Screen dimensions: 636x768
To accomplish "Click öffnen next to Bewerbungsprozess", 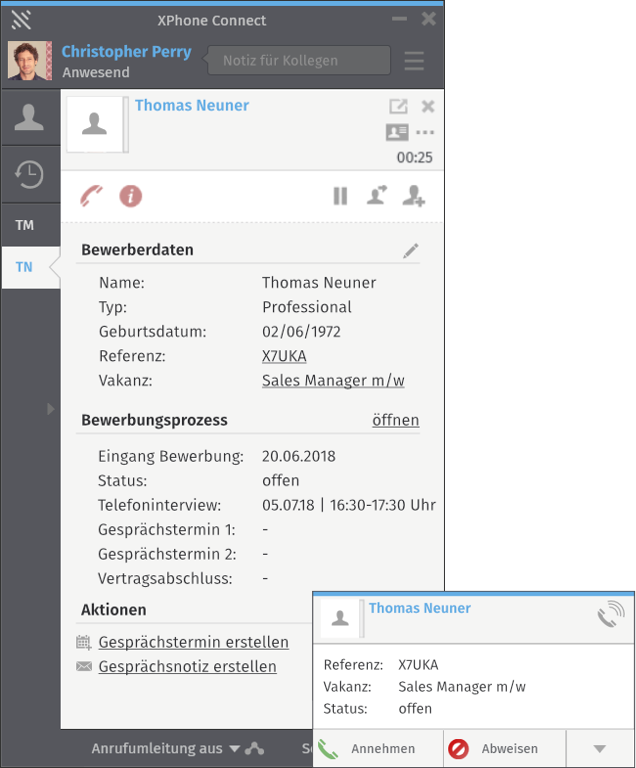I will pyautogui.click(x=395, y=420).
